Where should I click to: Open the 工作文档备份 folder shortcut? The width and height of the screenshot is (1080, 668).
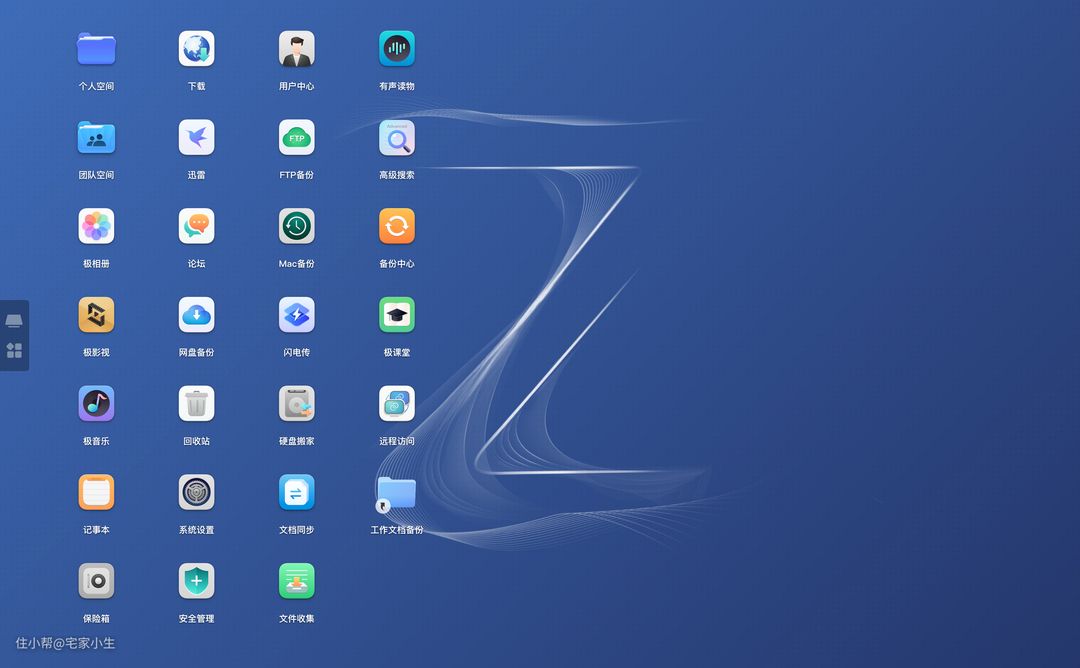[x=396, y=493]
